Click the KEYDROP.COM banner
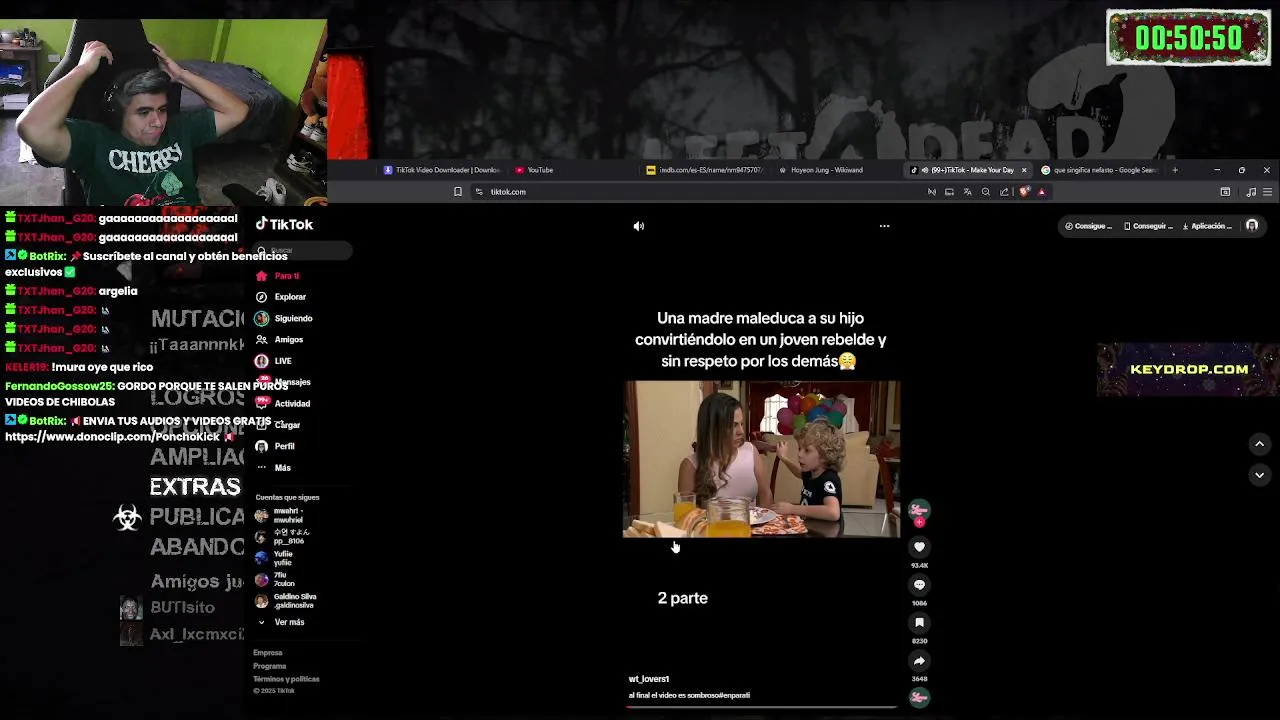The image size is (1280, 720). [1188, 370]
